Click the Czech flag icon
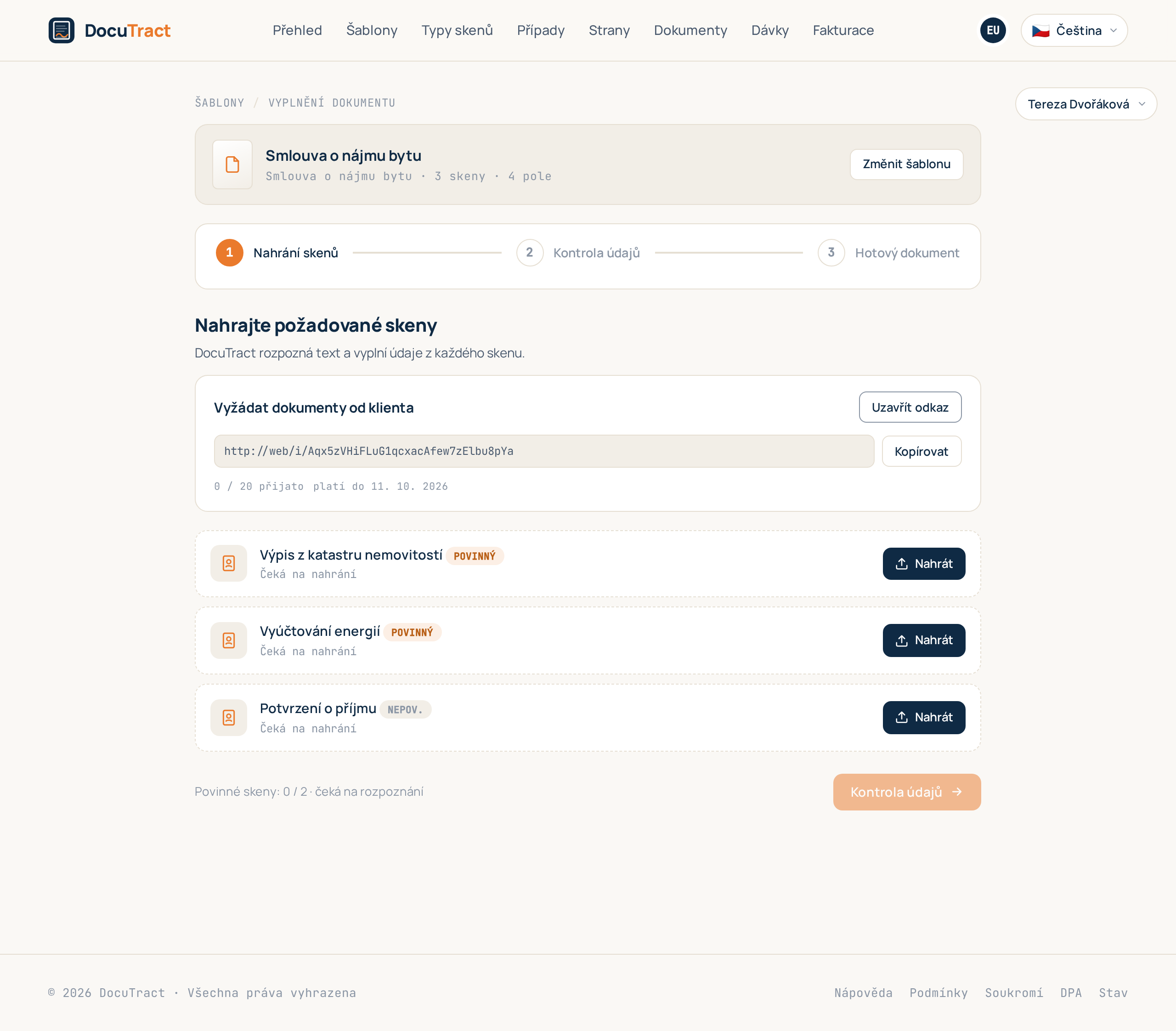 (x=1041, y=30)
